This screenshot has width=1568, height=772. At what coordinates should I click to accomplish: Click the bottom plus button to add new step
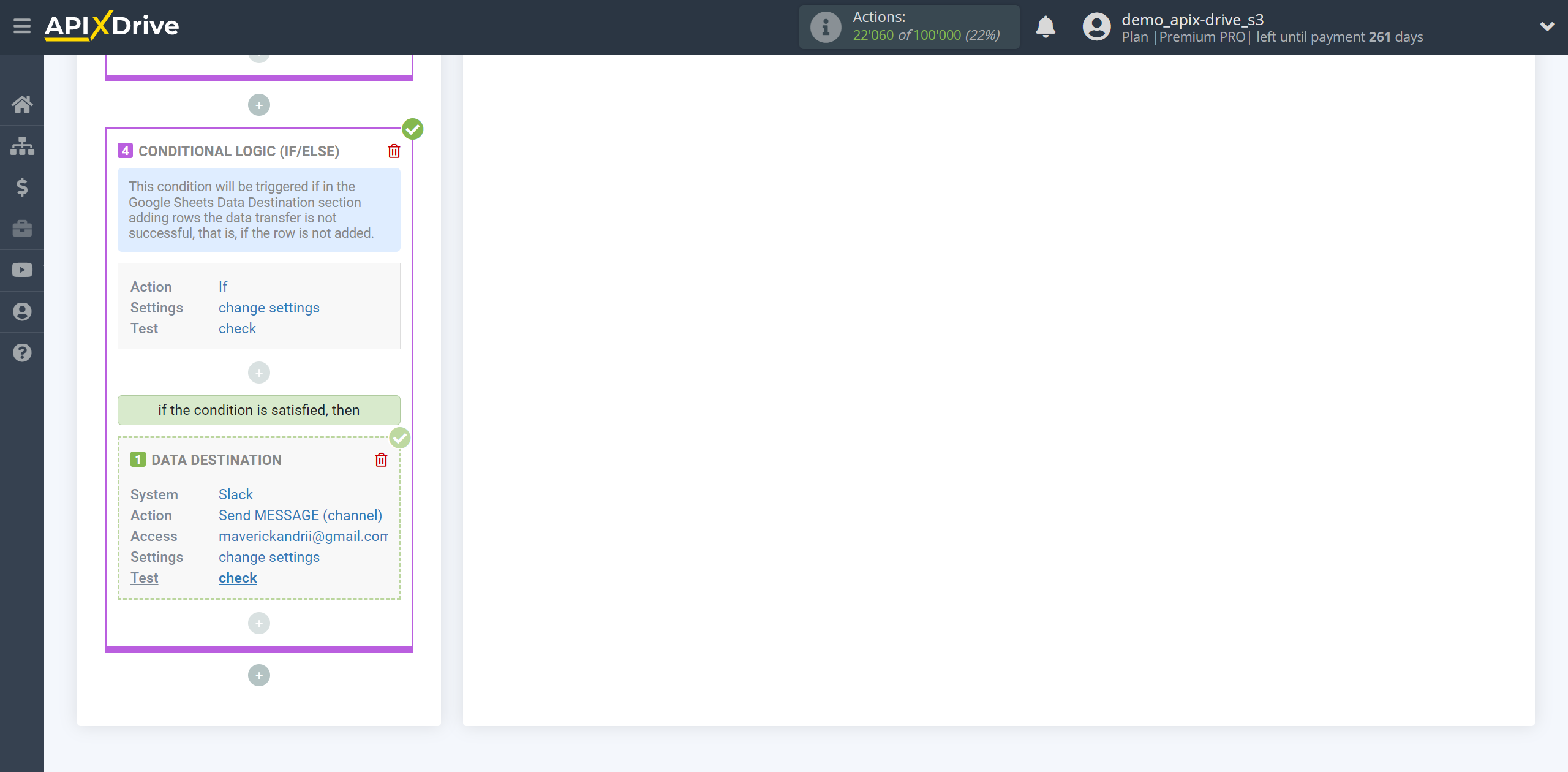tap(258, 675)
